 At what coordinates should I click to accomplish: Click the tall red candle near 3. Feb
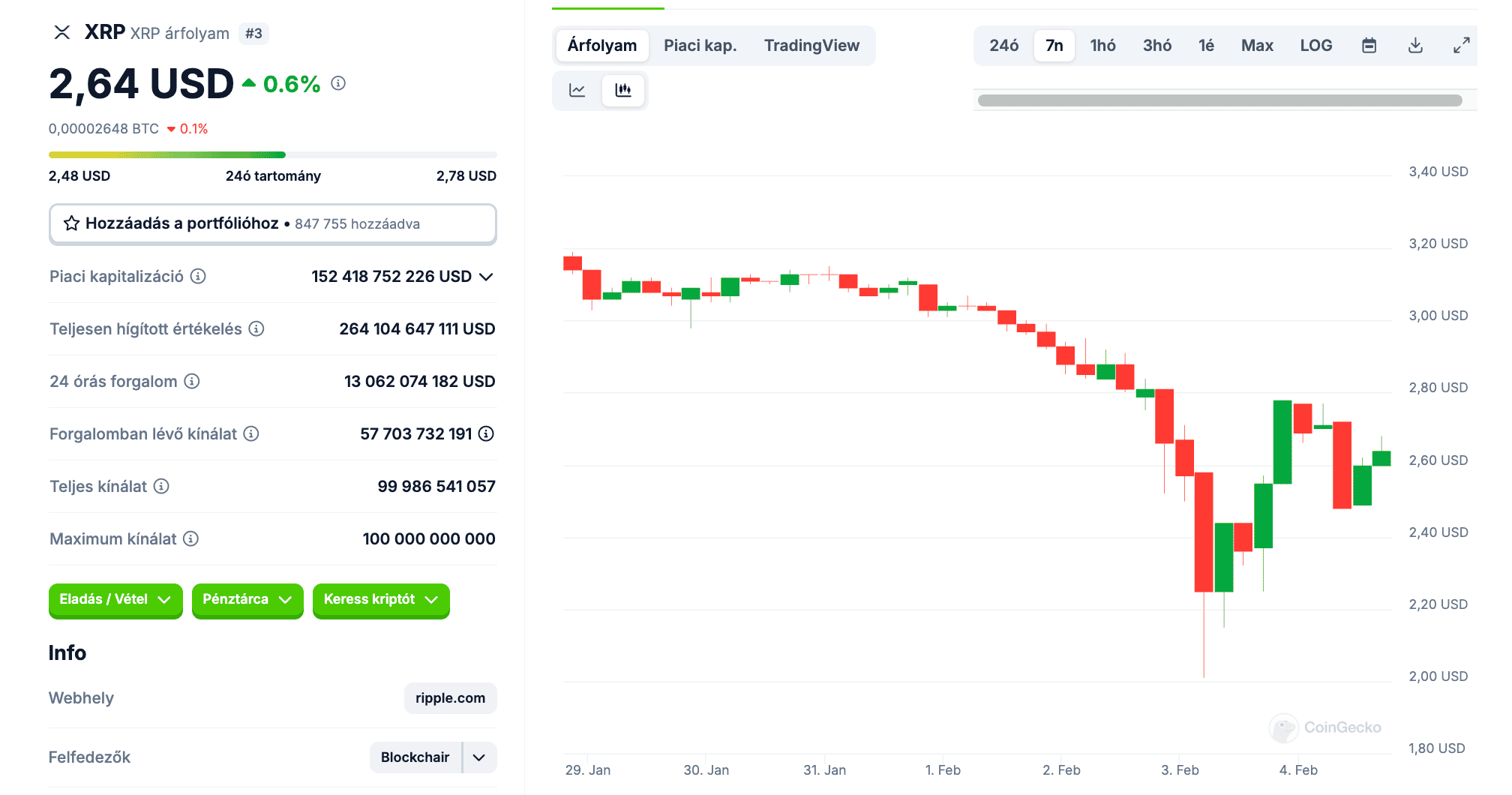point(1204,532)
